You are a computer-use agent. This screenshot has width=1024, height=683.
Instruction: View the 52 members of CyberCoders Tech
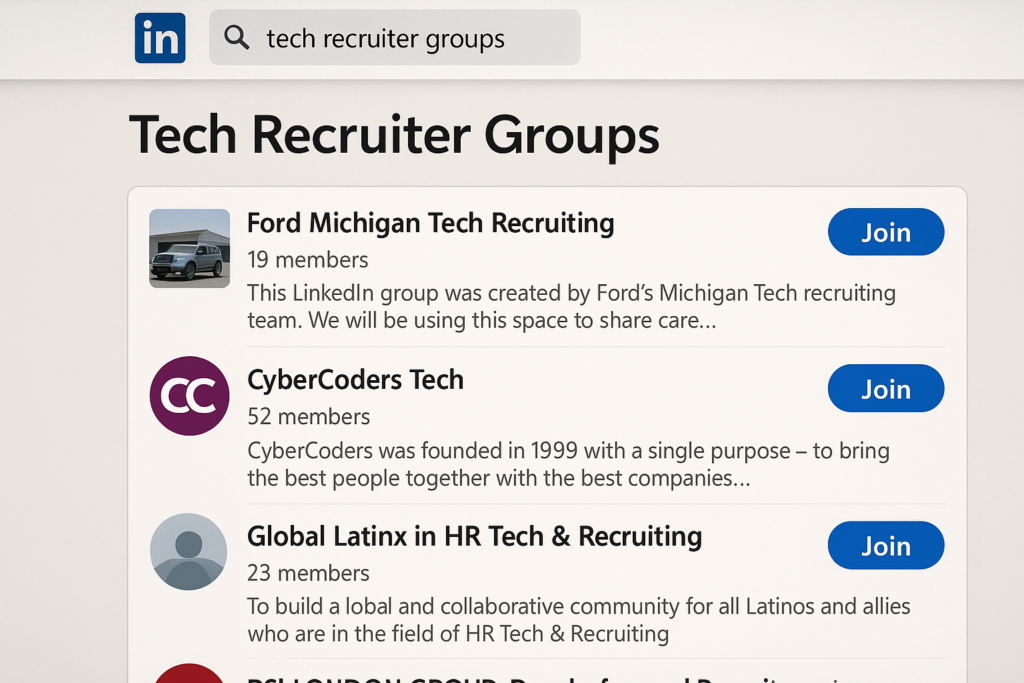pos(307,416)
